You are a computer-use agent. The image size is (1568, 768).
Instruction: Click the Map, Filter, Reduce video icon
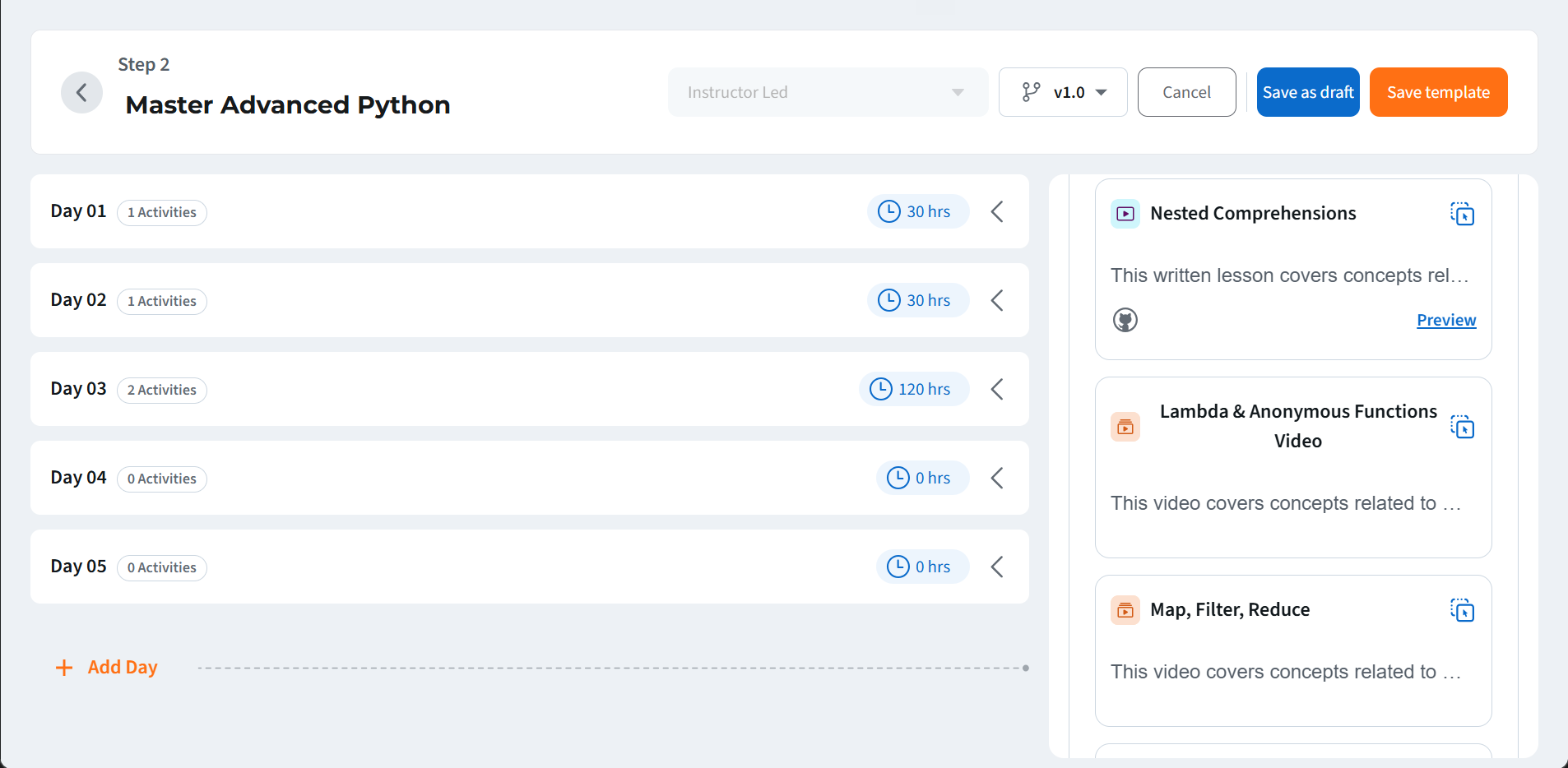click(1125, 610)
